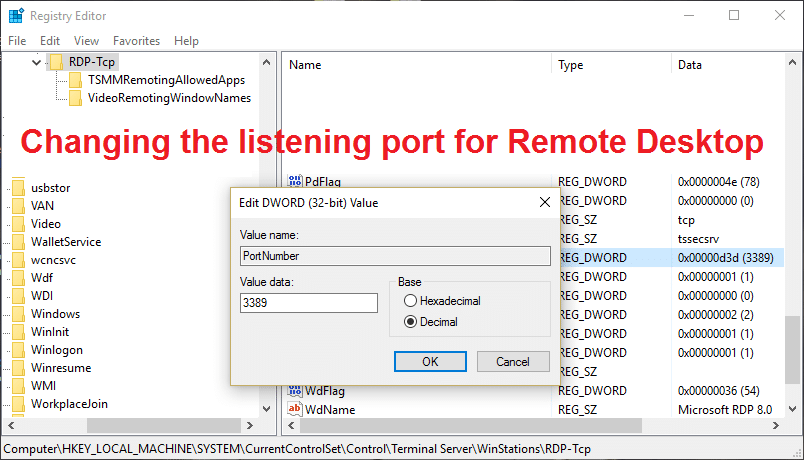Click the WMI folder icon
The width and height of the screenshot is (804, 460).
point(18,386)
